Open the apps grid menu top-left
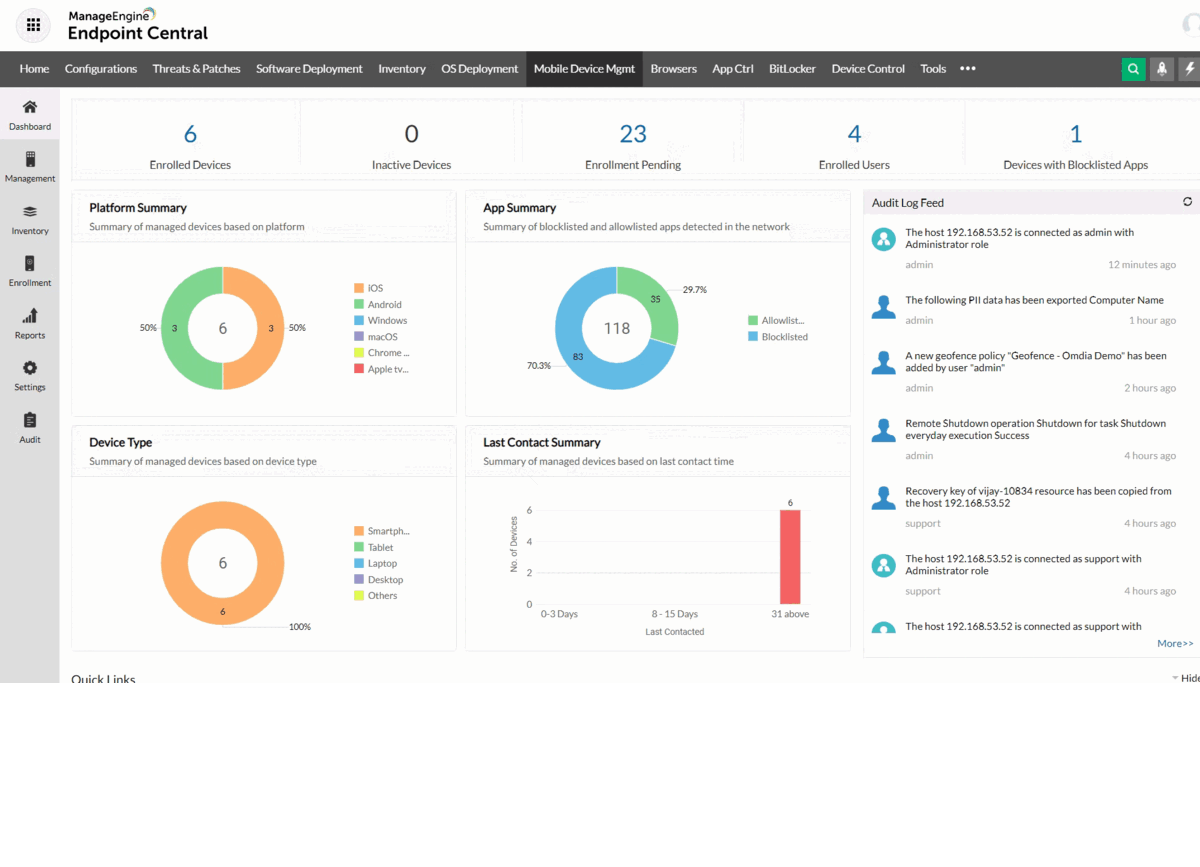 coord(33,24)
